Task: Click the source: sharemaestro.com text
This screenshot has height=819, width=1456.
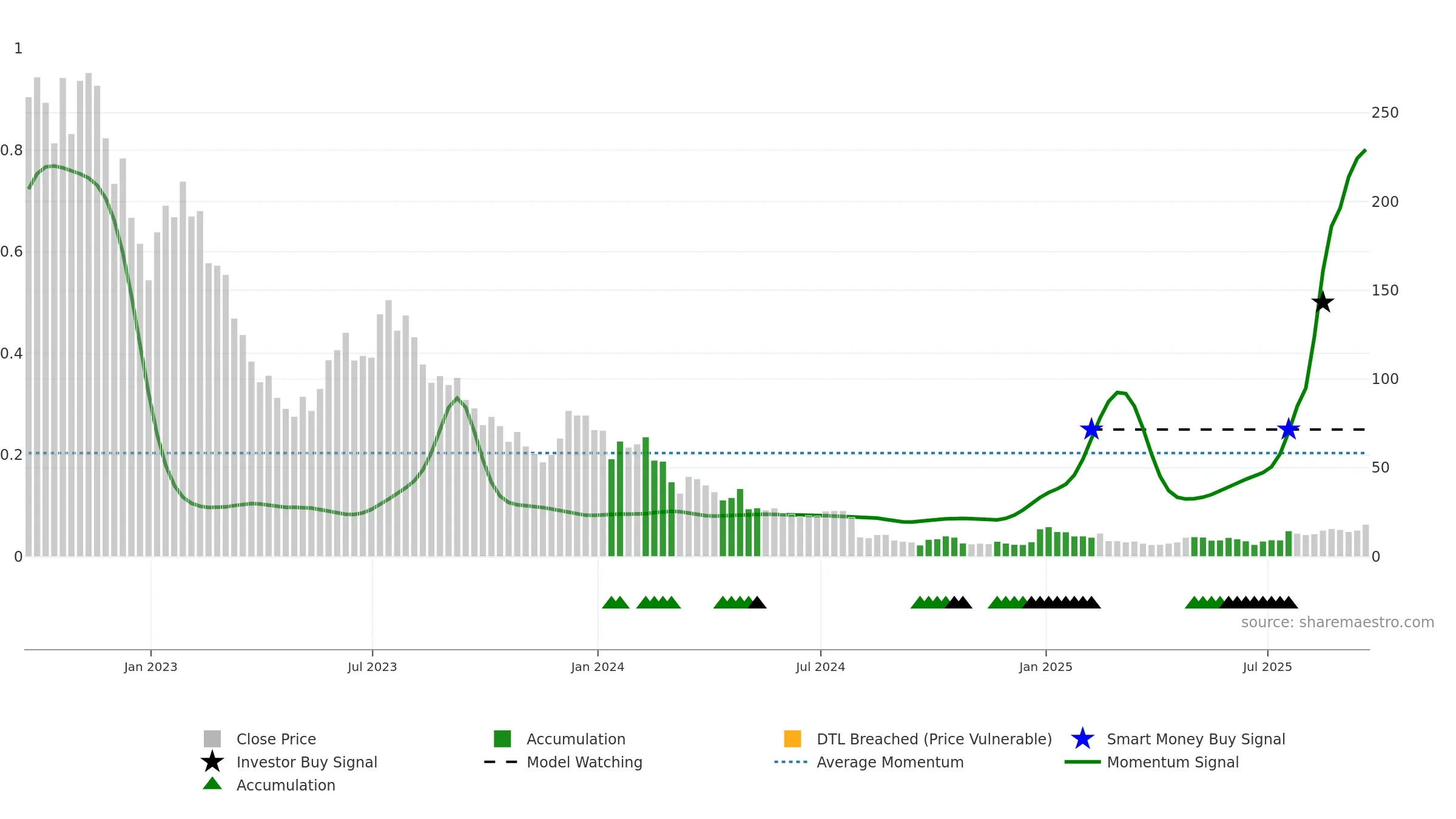Action: click(1338, 622)
